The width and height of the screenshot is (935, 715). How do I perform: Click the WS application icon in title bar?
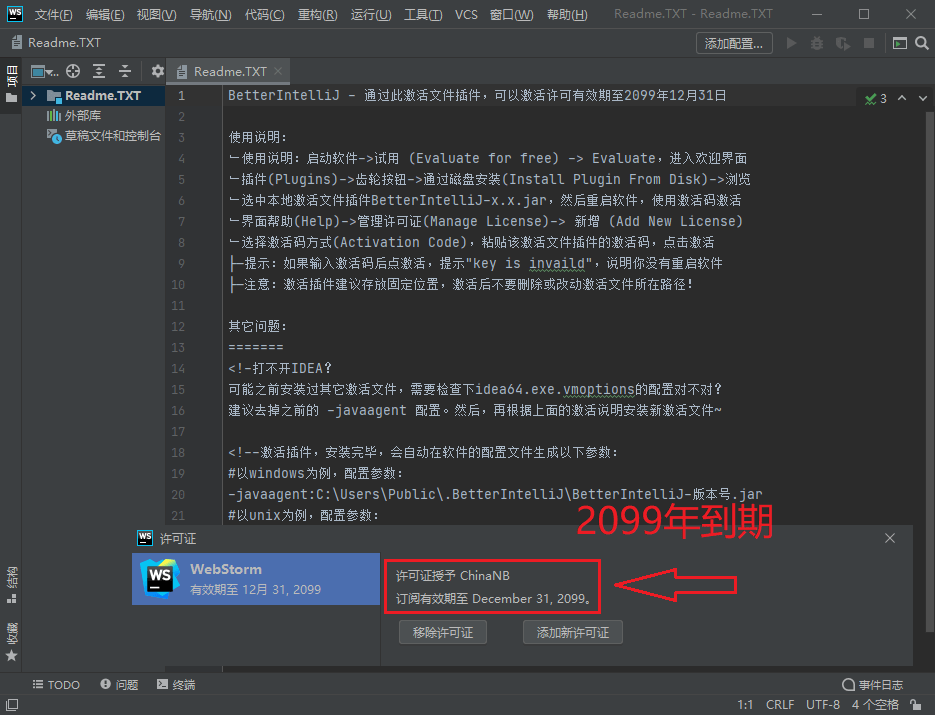(14, 14)
